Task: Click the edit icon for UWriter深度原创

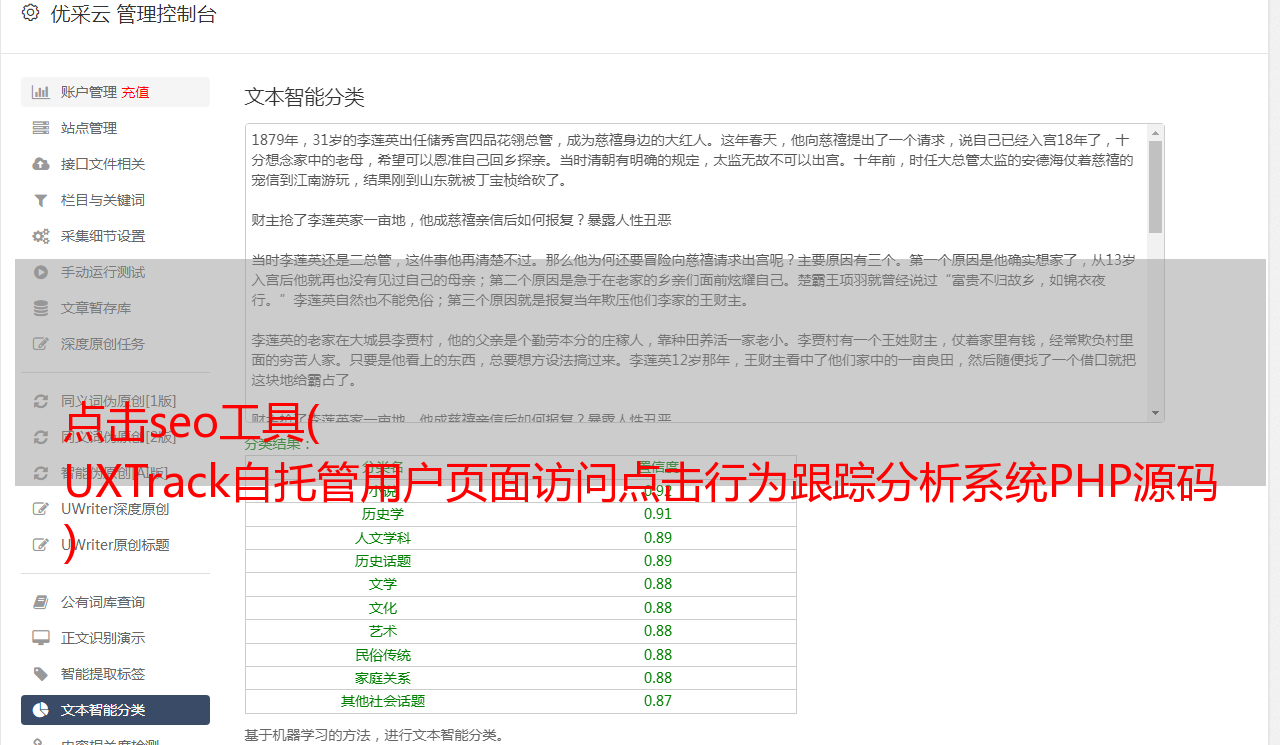Action: (41, 509)
